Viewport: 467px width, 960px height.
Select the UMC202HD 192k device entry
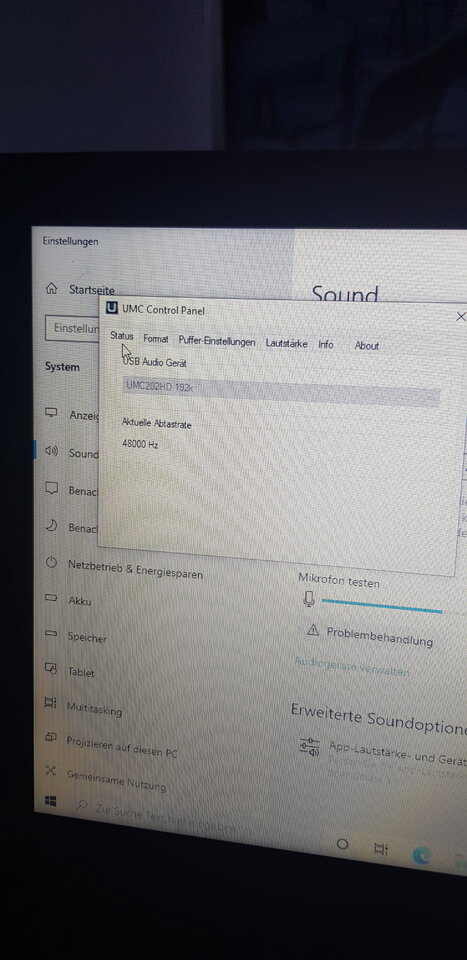(281, 392)
